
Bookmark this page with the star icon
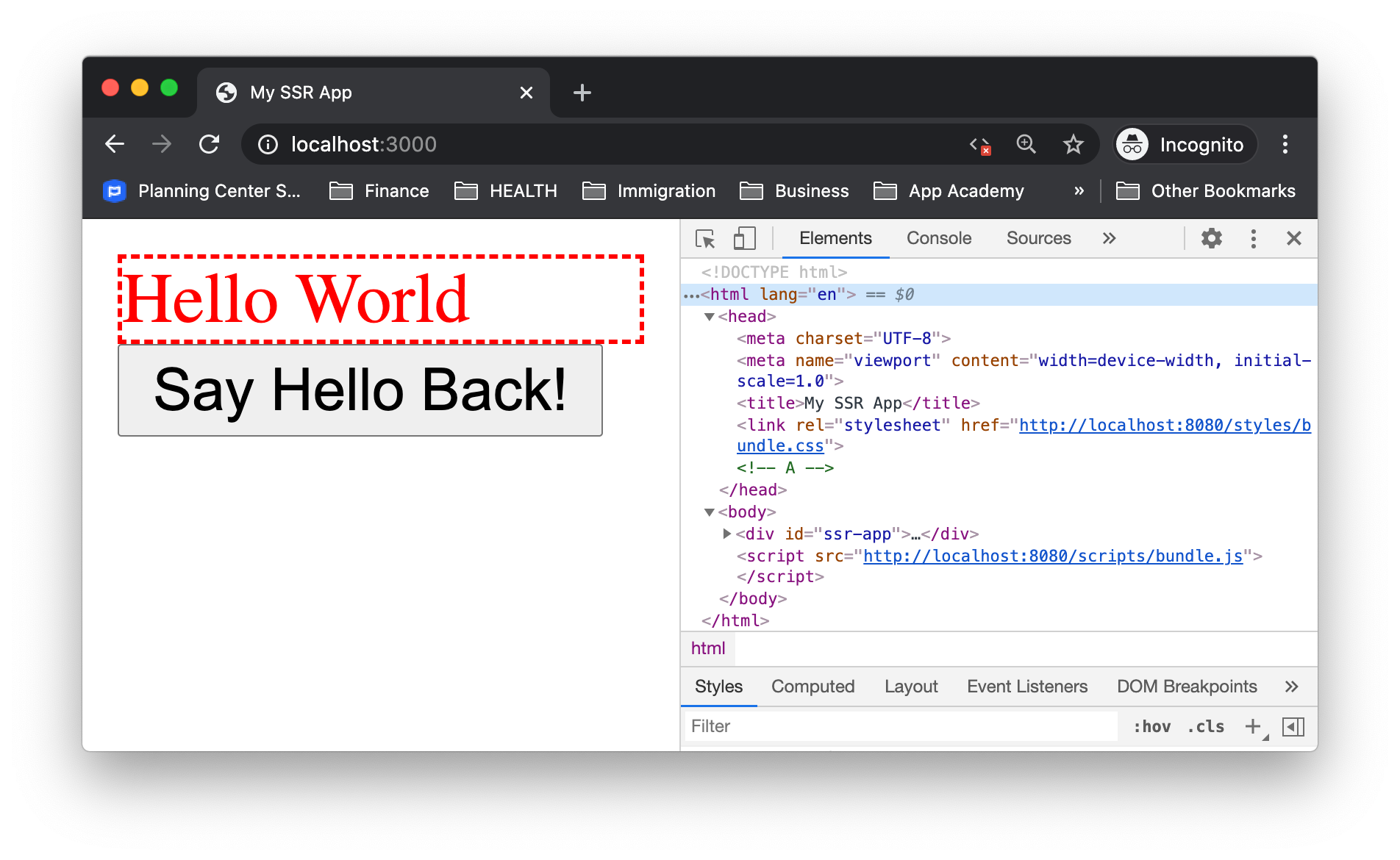click(x=1074, y=144)
